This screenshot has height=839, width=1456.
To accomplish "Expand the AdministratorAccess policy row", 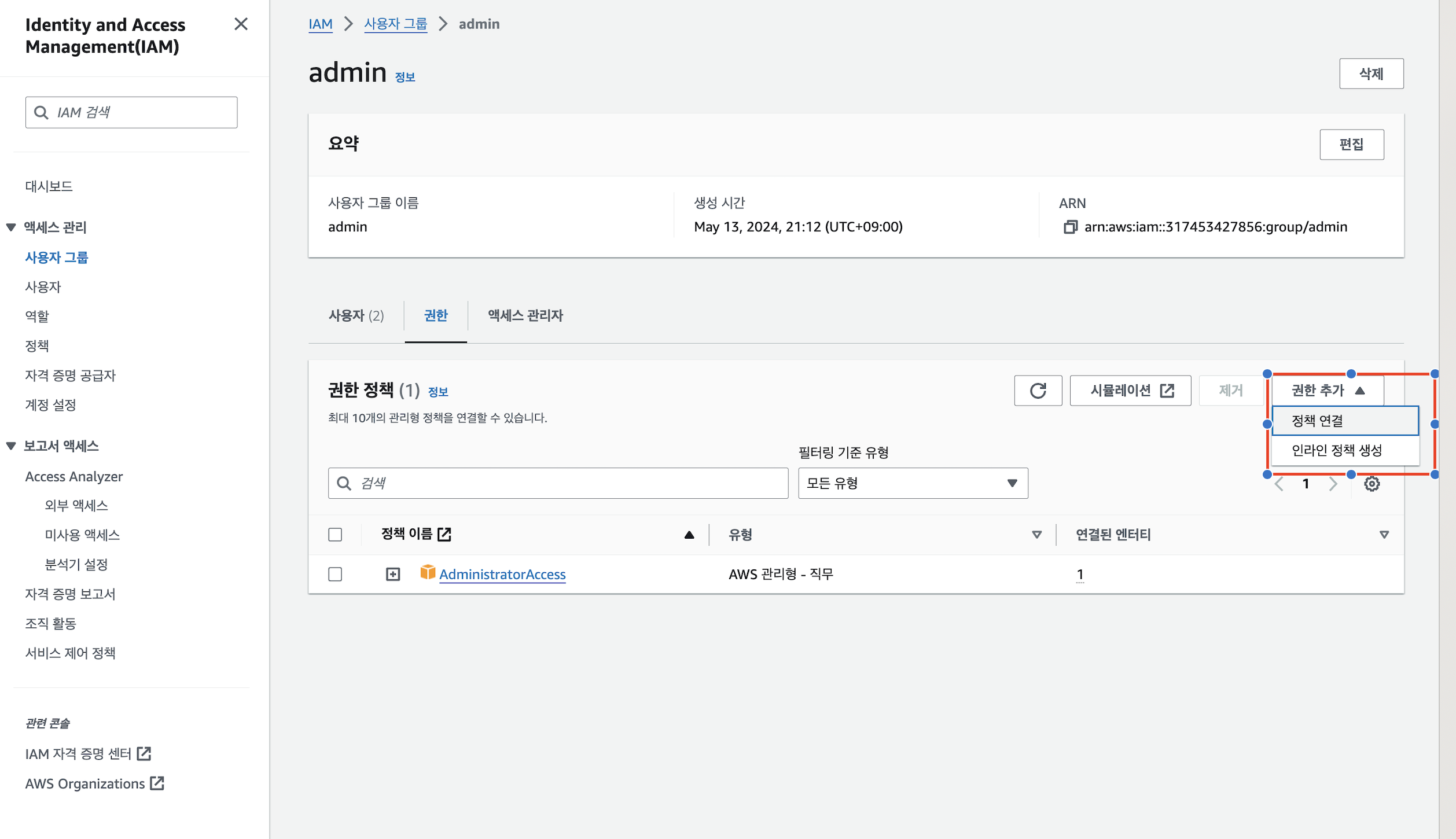I will tap(393, 574).
